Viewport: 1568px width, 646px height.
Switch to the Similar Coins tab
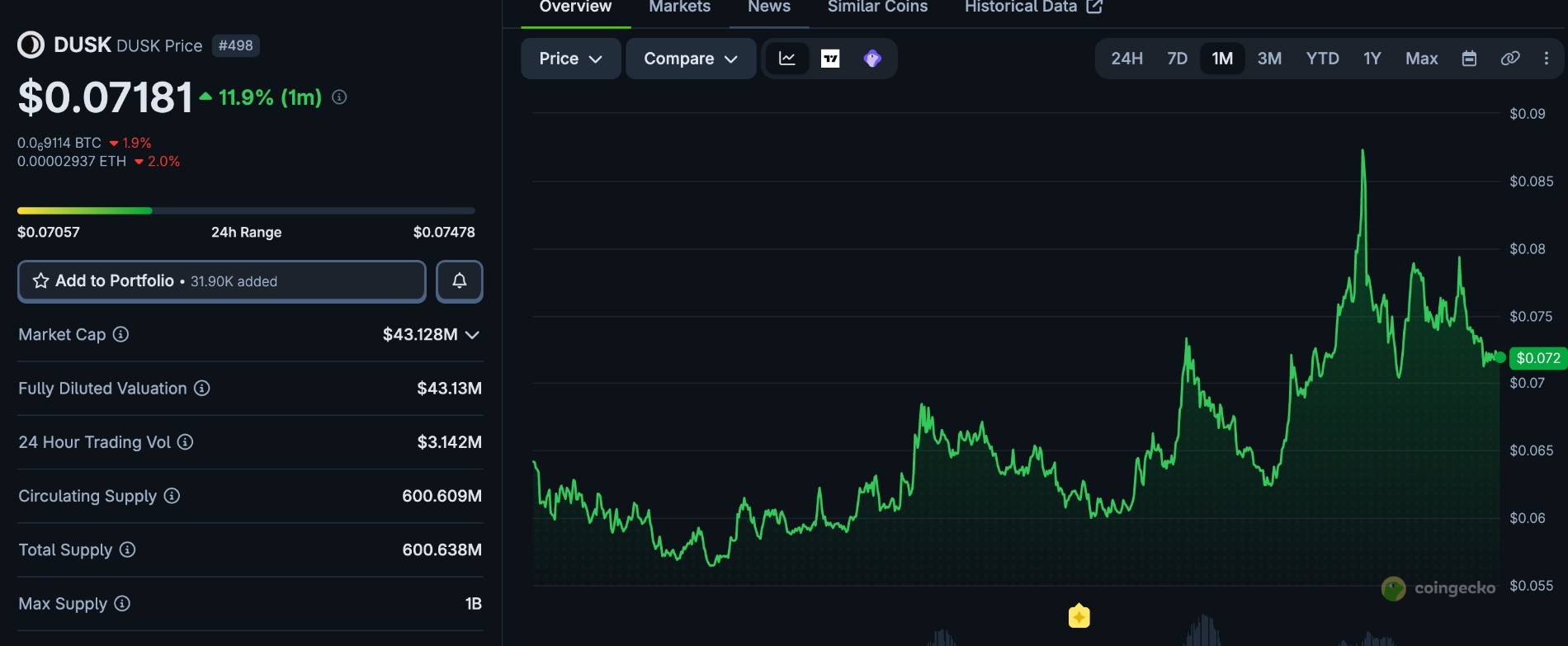click(x=878, y=7)
